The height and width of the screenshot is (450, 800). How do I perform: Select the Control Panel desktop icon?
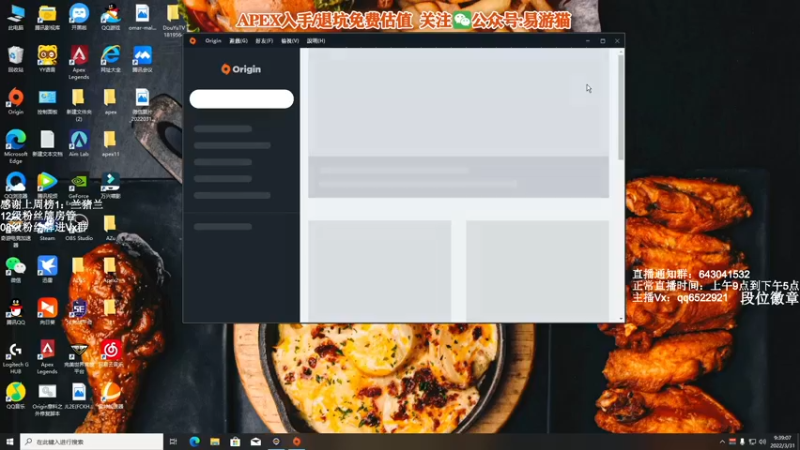click(47, 102)
